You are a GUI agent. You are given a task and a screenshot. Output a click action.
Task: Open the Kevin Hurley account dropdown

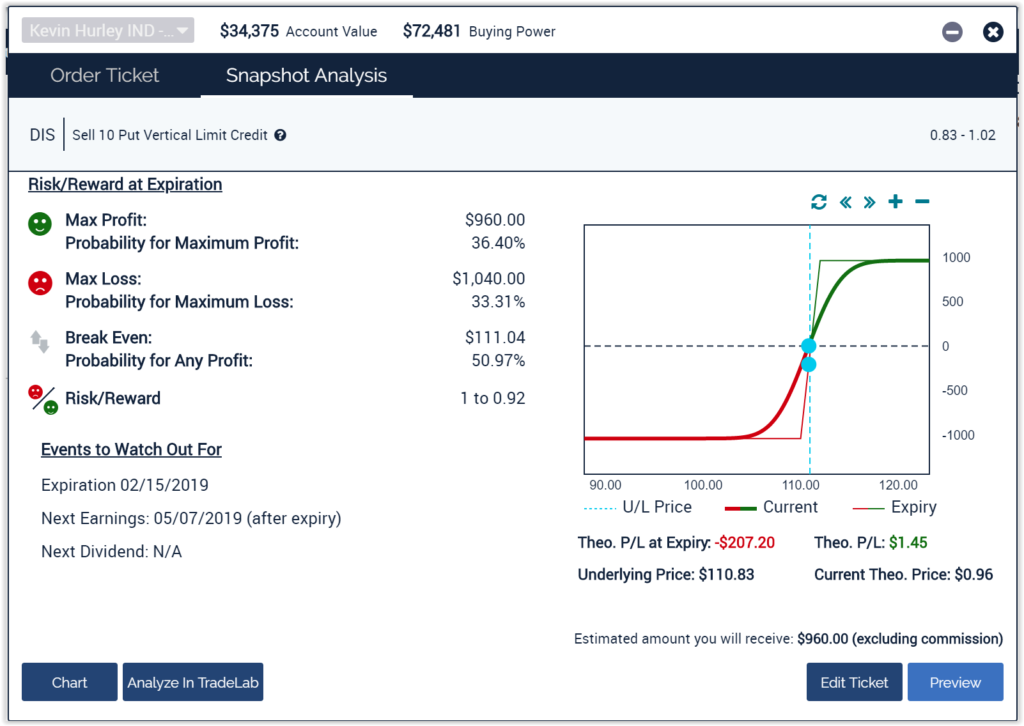click(108, 31)
